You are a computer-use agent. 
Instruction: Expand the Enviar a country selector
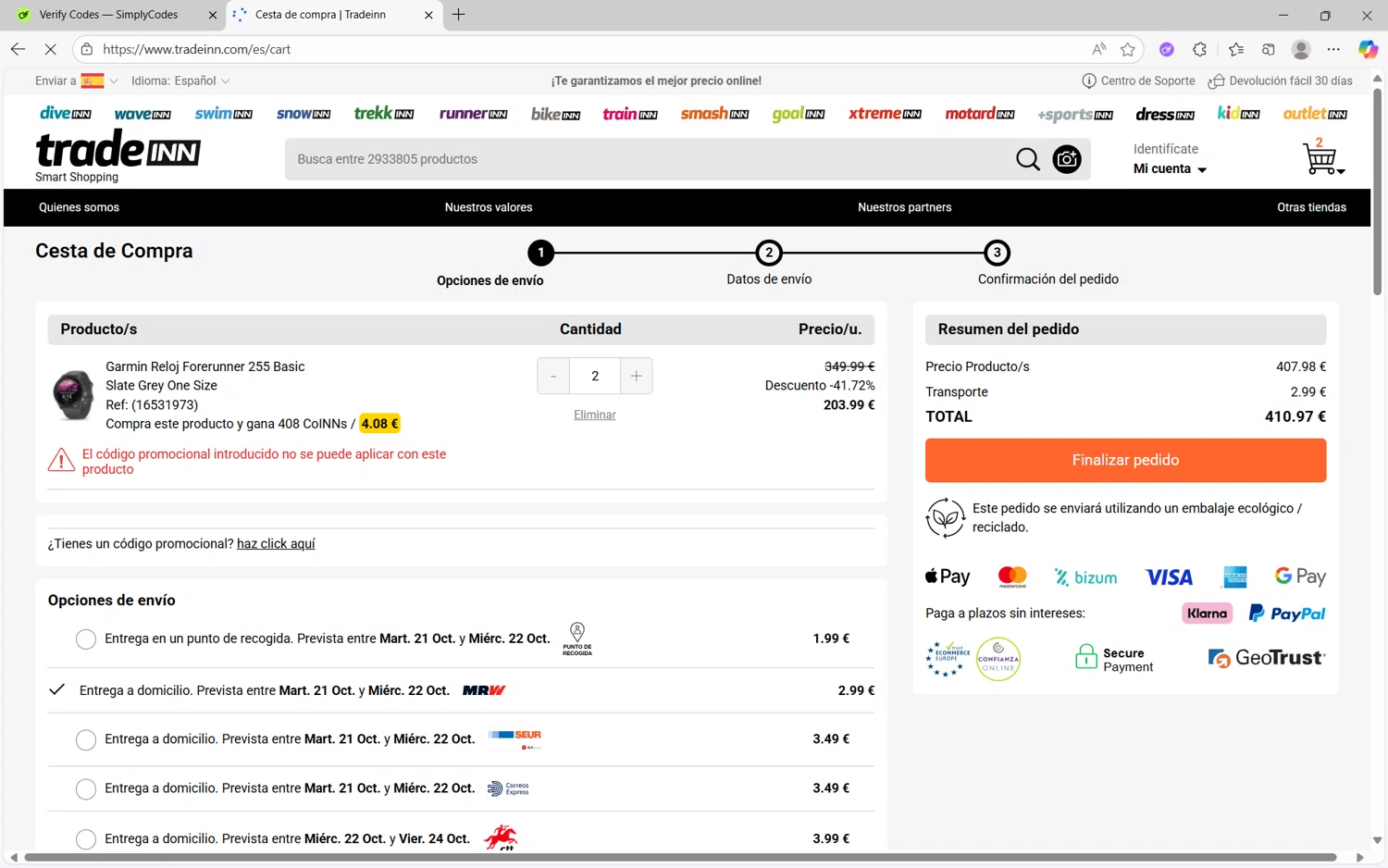click(x=77, y=81)
